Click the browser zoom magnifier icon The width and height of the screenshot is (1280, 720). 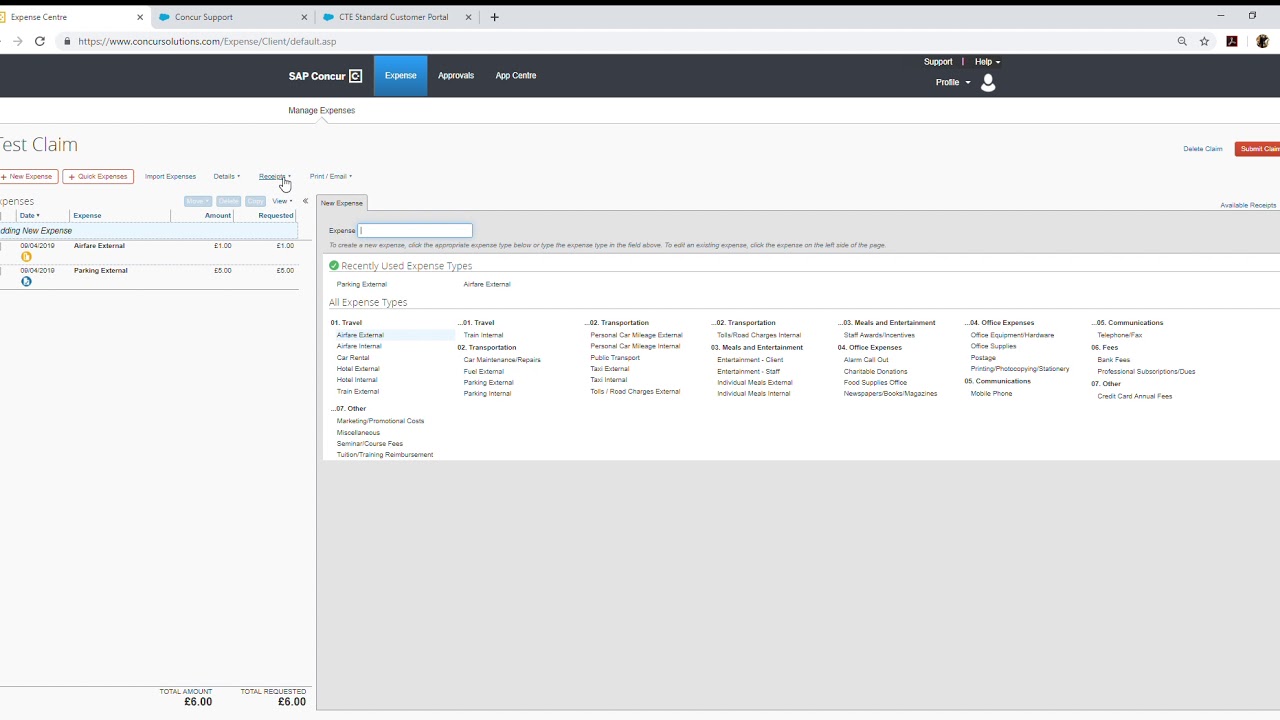[x=1182, y=41]
